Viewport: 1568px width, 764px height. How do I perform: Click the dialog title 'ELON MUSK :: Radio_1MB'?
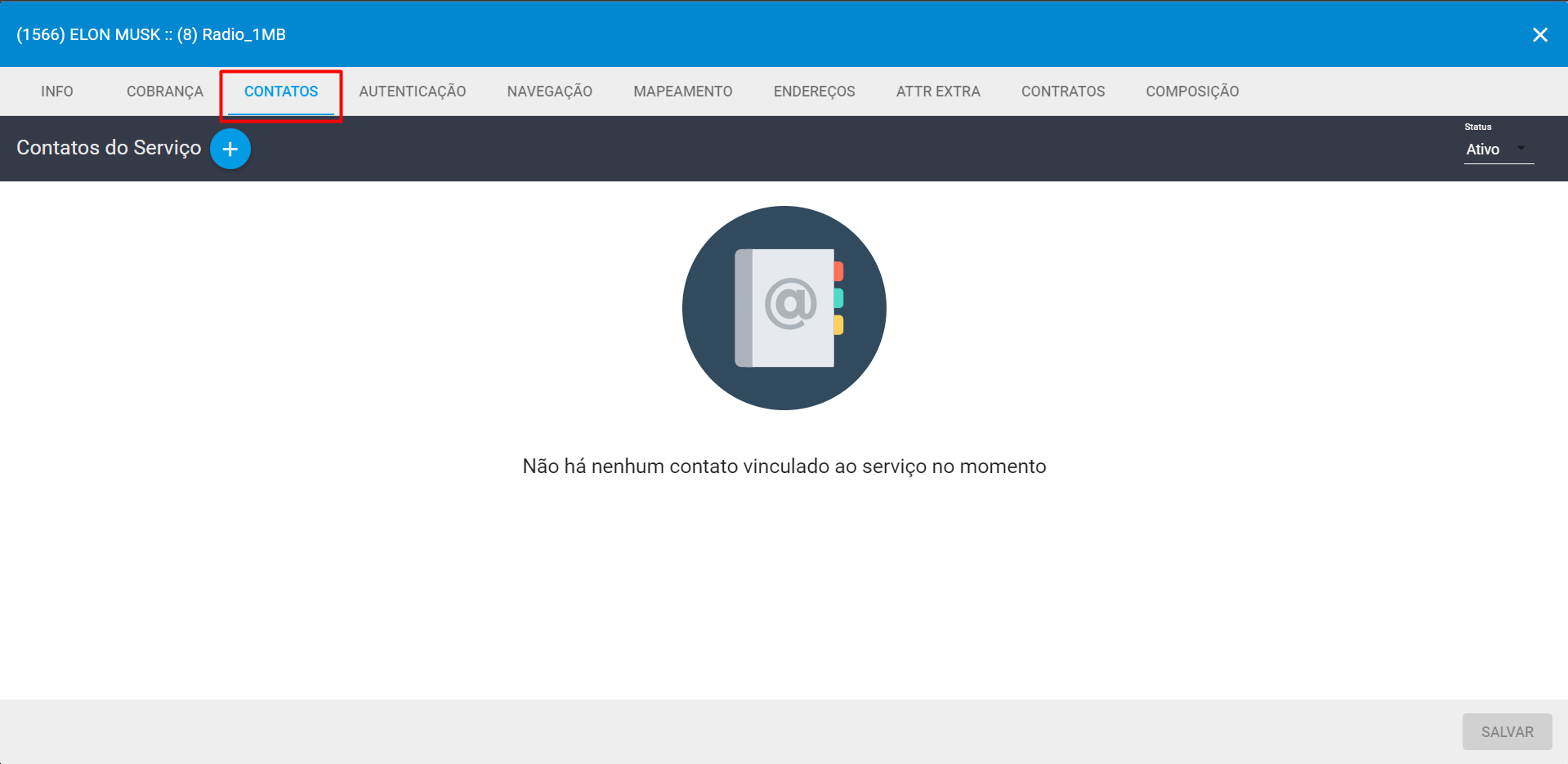pos(151,34)
